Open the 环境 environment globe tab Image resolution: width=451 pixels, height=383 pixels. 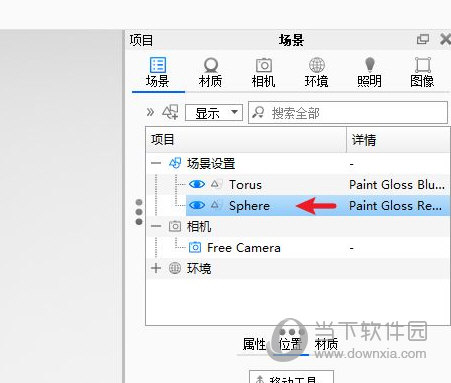point(316,72)
